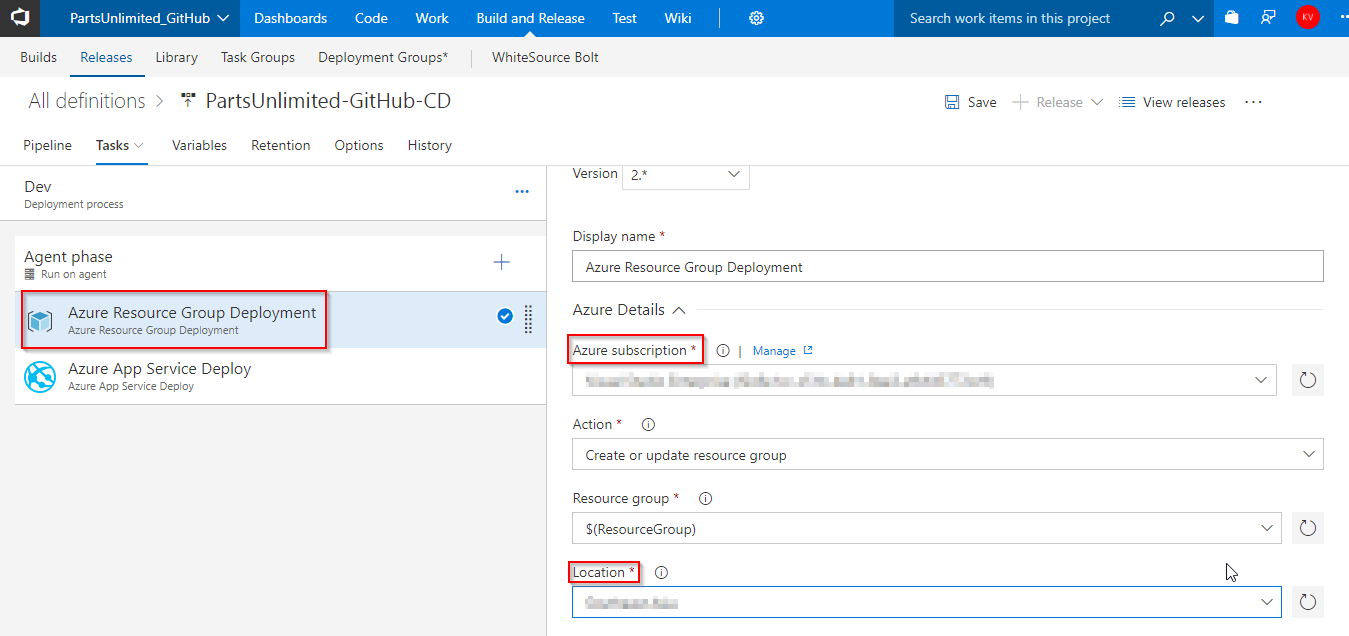1349x636 pixels.
Task: Open the settings gear in top navigation
Action: (x=757, y=18)
